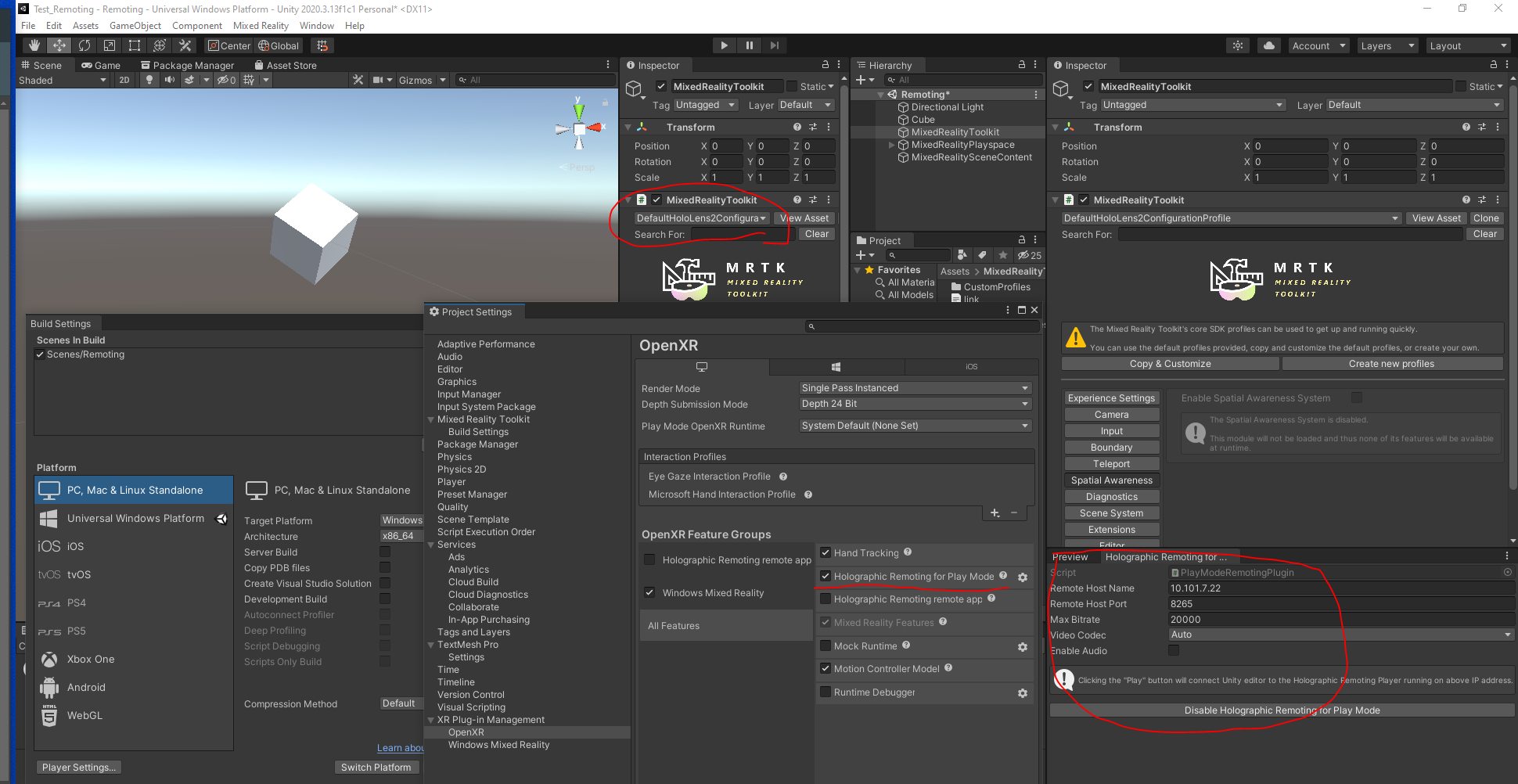Expand MixedRealityPlayspace in the Hierarchy
The image size is (1518, 784).
click(891, 145)
